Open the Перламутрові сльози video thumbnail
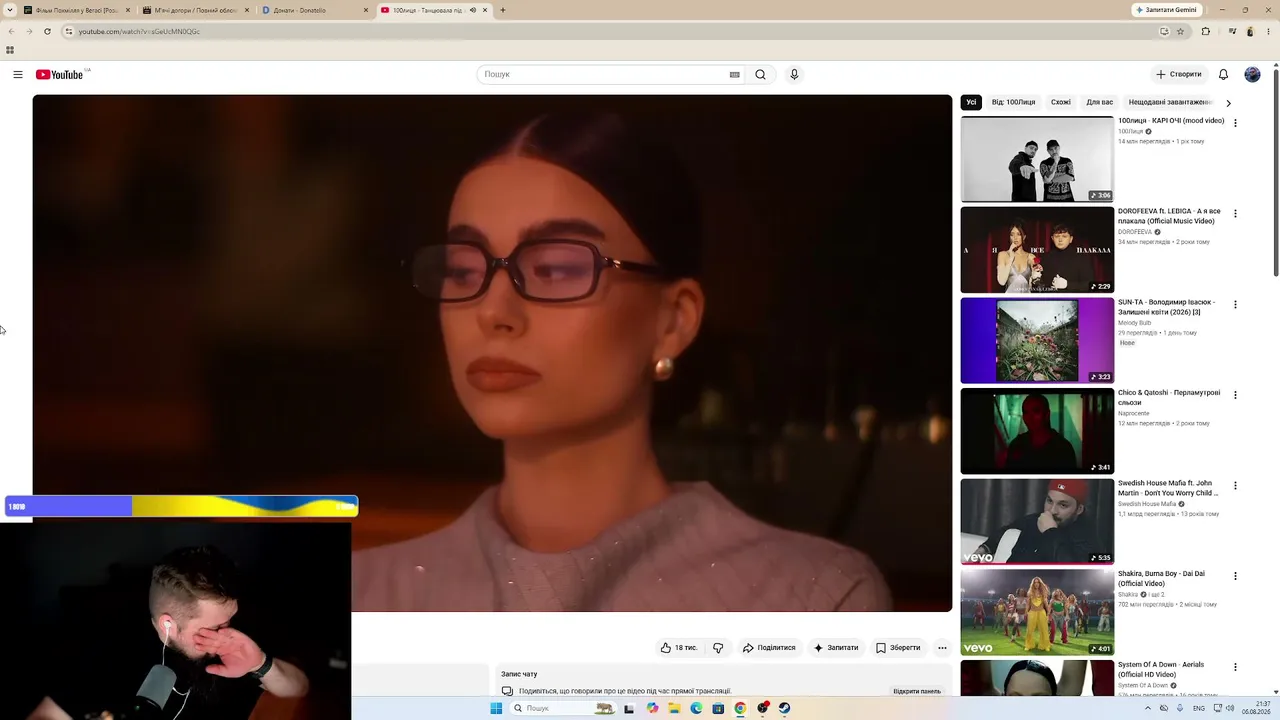This screenshot has height=720, width=1280. [x=1037, y=431]
